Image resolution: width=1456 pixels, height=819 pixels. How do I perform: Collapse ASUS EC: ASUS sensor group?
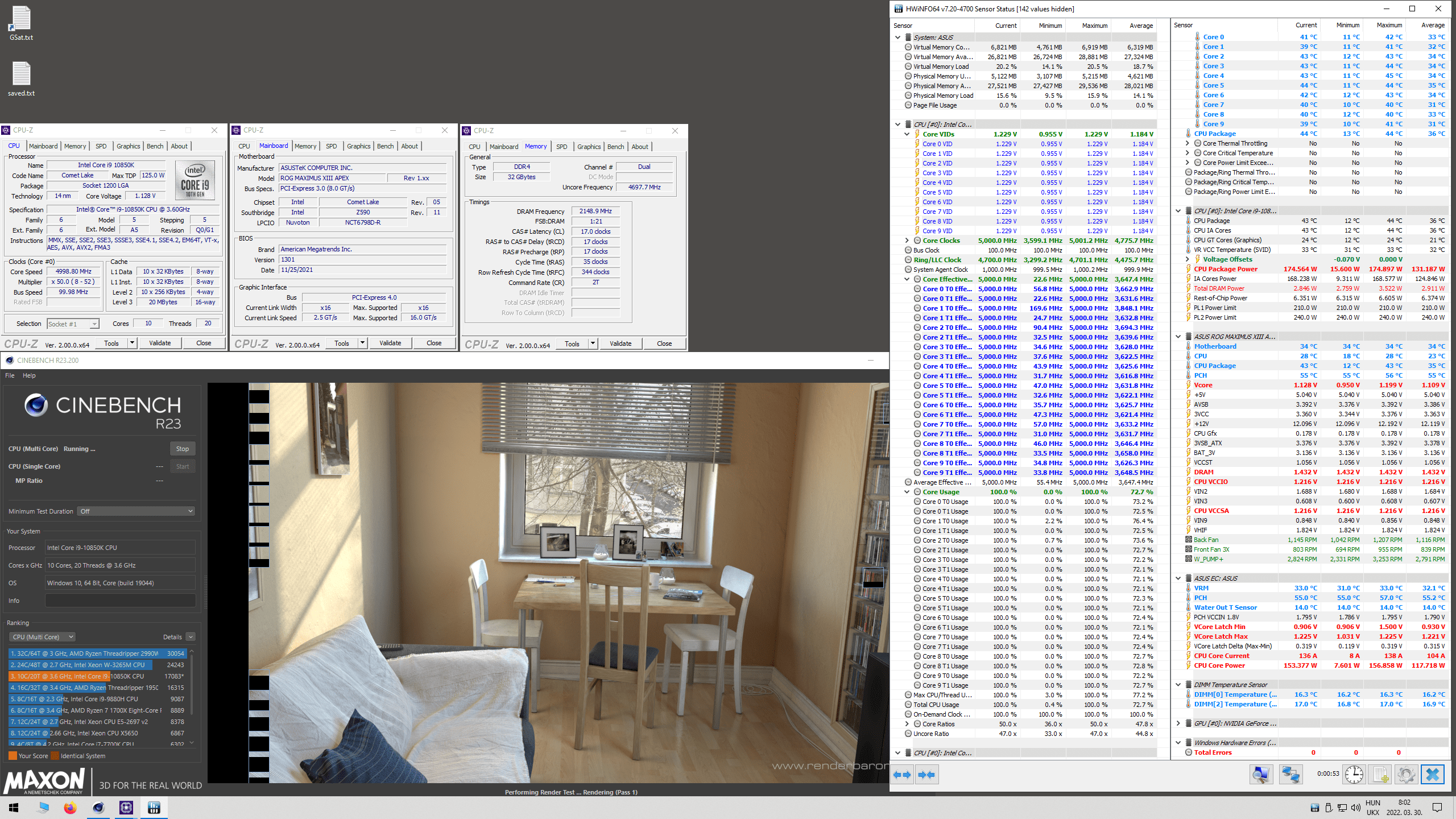[x=1178, y=578]
